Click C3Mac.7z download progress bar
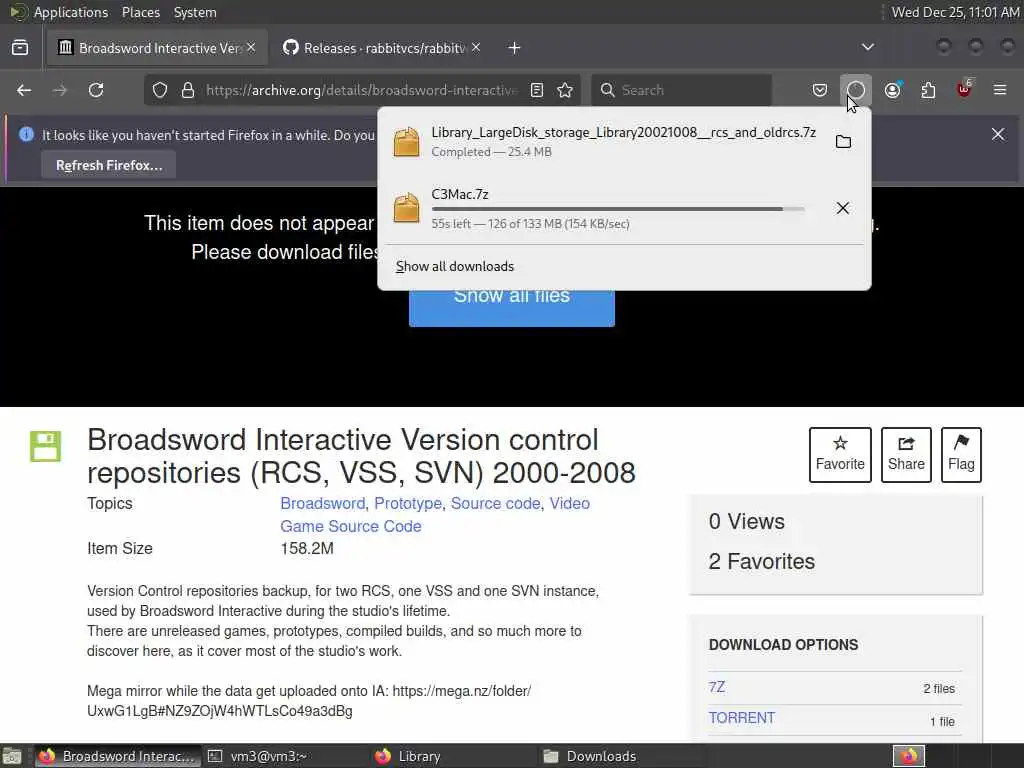Screen dimensions: 1024x768 click(x=618, y=209)
